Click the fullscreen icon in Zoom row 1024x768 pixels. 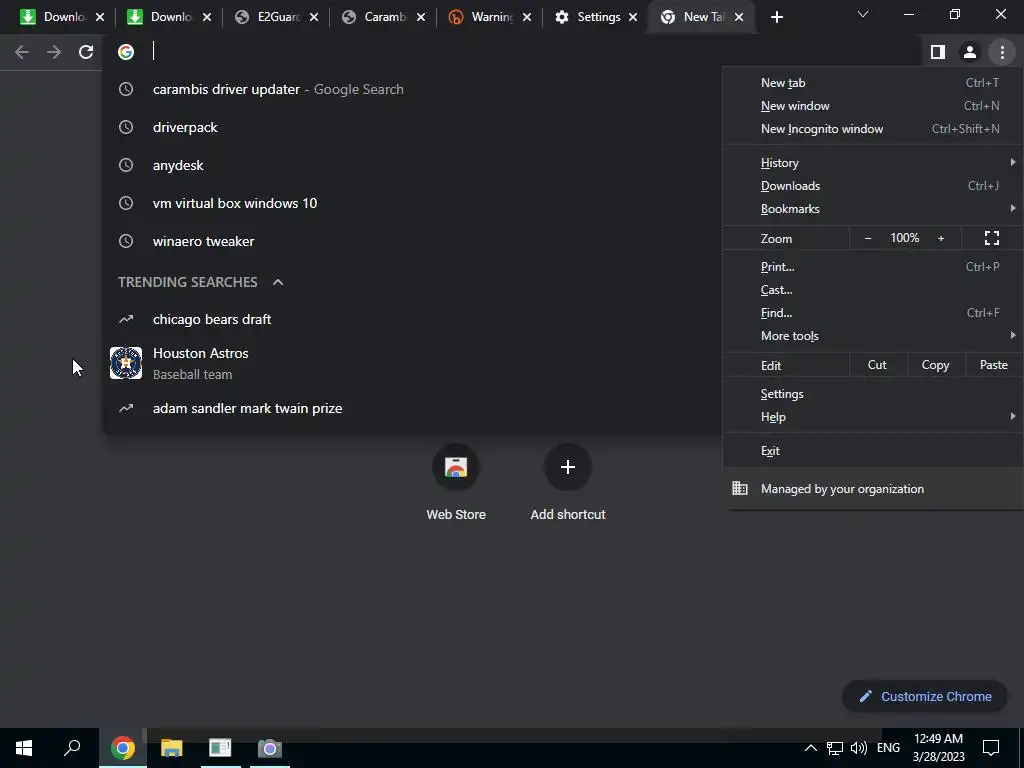pos(991,238)
